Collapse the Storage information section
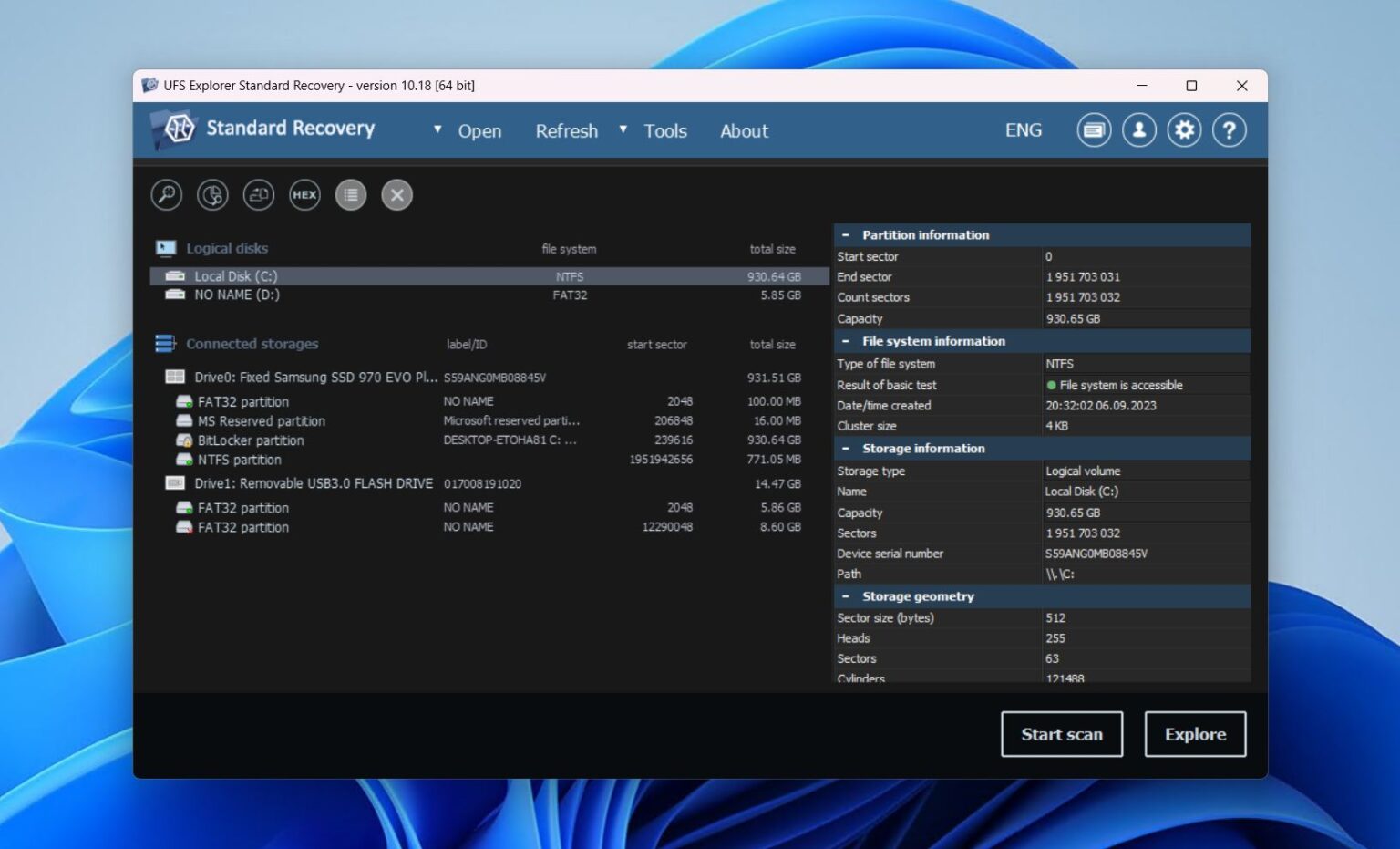 [845, 449]
